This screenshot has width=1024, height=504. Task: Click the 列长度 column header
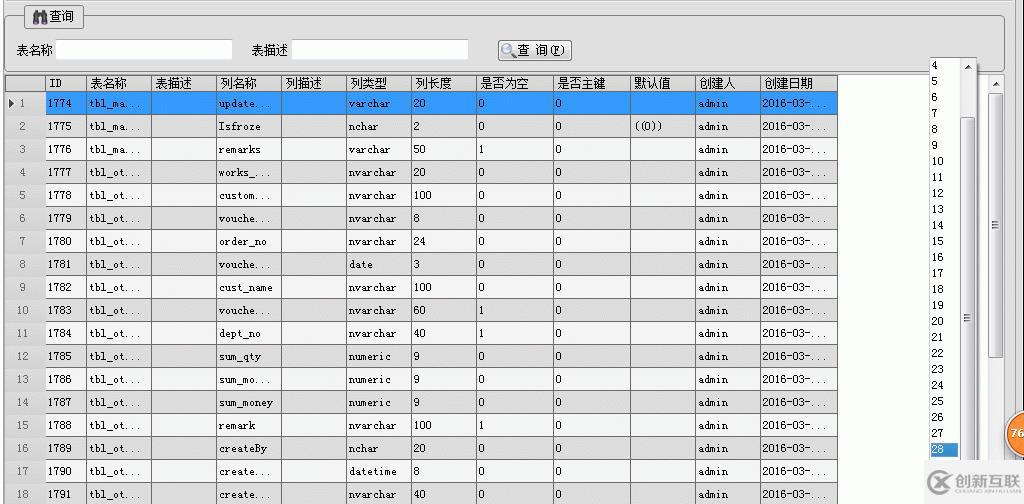coord(443,84)
